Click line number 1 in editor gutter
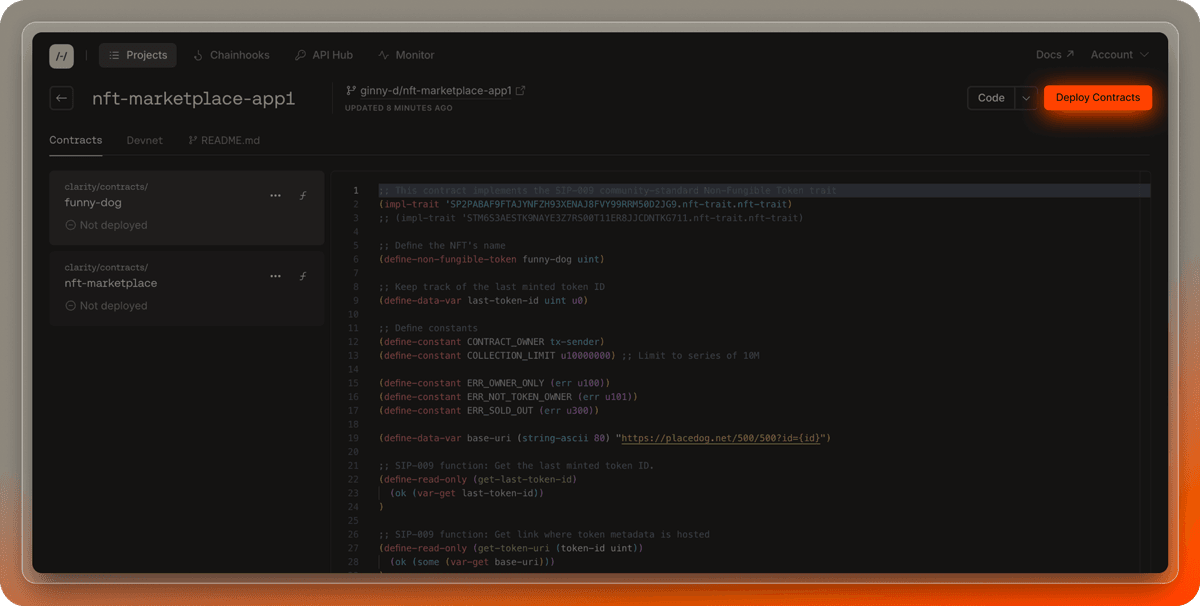The height and width of the screenshot is (606, 1200). coord(354,190)
